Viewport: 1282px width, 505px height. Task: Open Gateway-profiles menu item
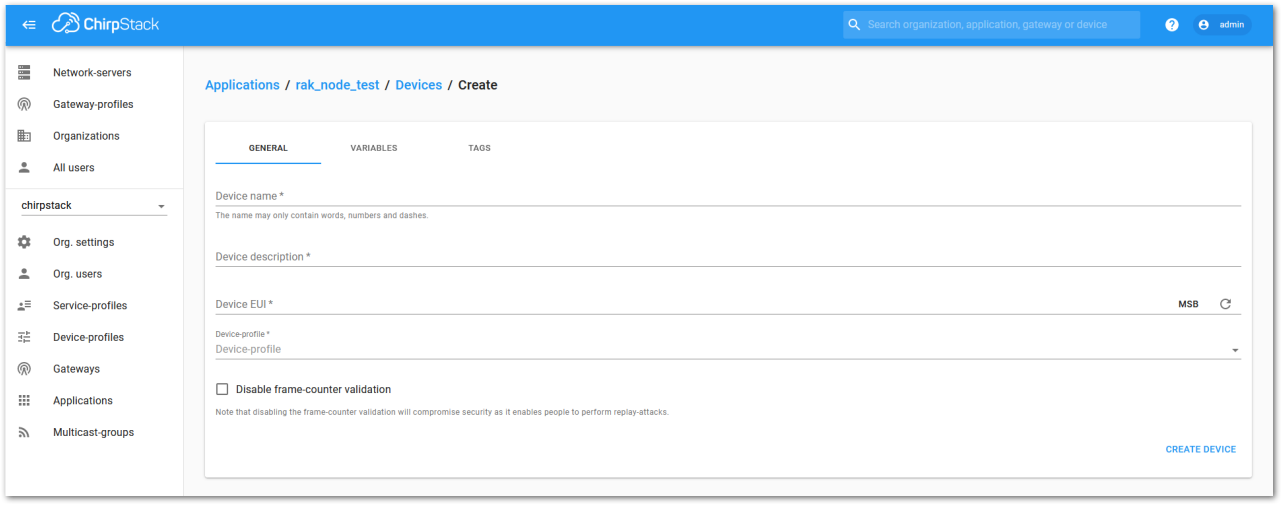coord(94,104)
